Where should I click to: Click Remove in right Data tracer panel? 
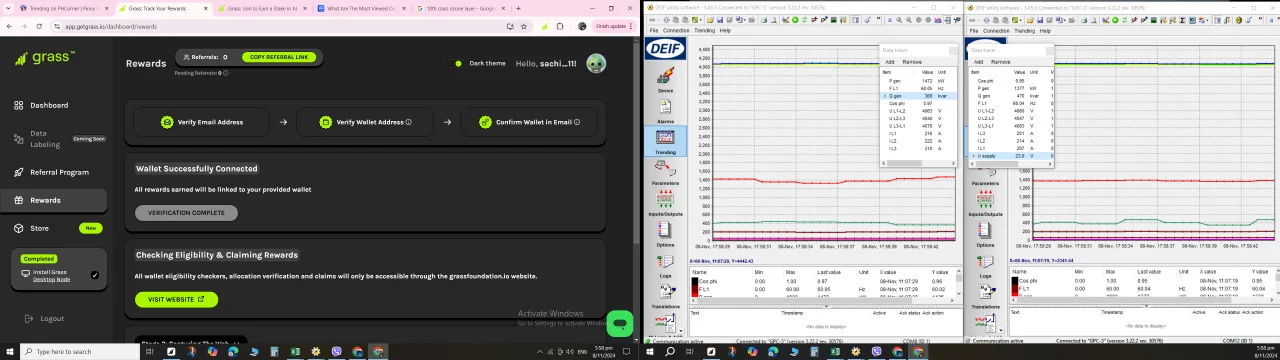[1001, 62]
